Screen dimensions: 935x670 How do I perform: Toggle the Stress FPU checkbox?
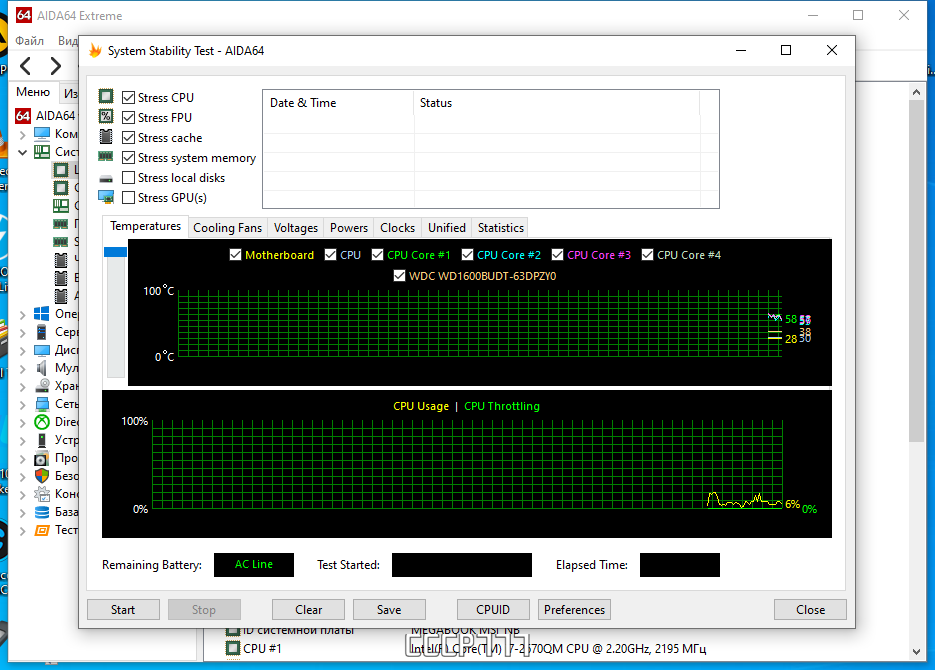point(128,117)
